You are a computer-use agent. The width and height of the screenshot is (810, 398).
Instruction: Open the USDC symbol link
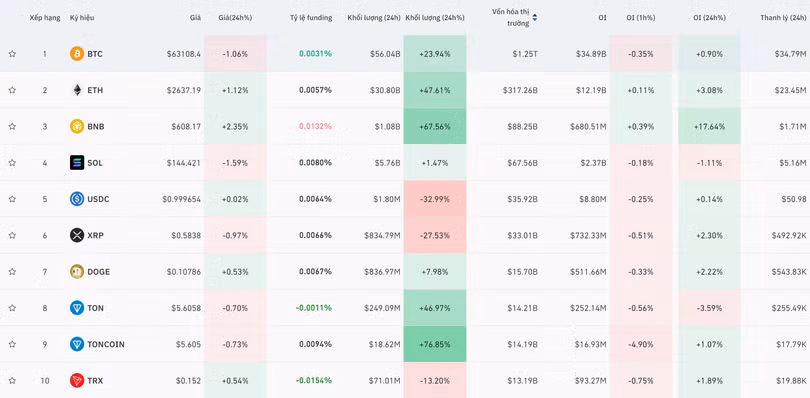click(x=98, y=199)
